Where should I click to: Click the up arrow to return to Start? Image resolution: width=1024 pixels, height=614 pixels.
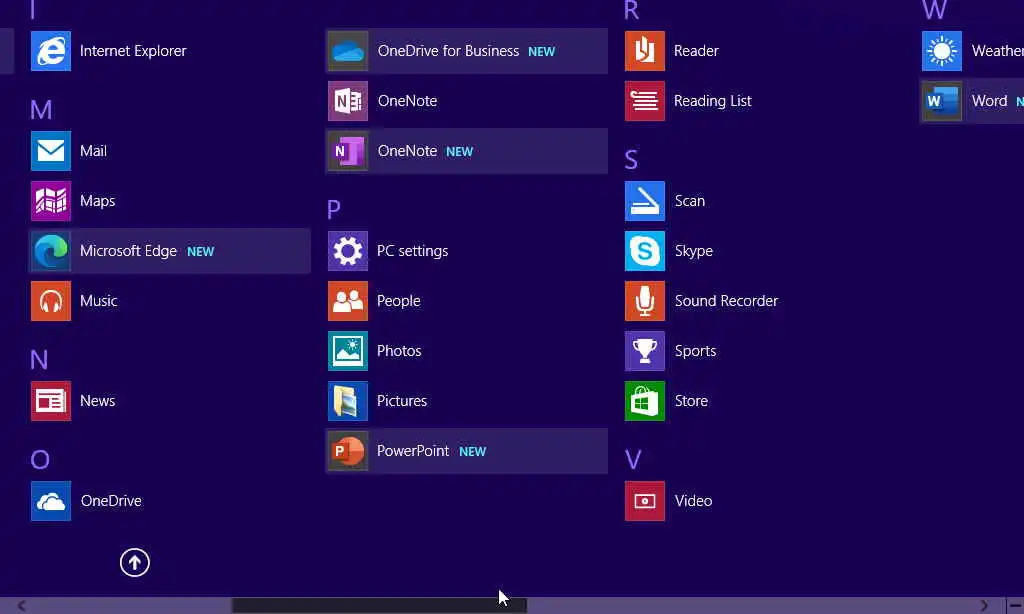click(135, 562)
